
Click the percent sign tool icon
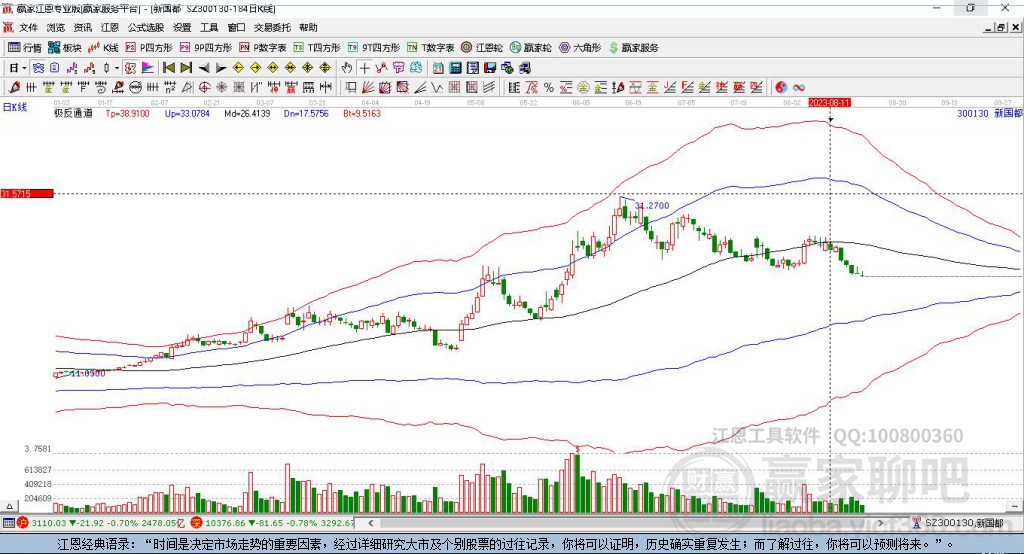point(549,87)
